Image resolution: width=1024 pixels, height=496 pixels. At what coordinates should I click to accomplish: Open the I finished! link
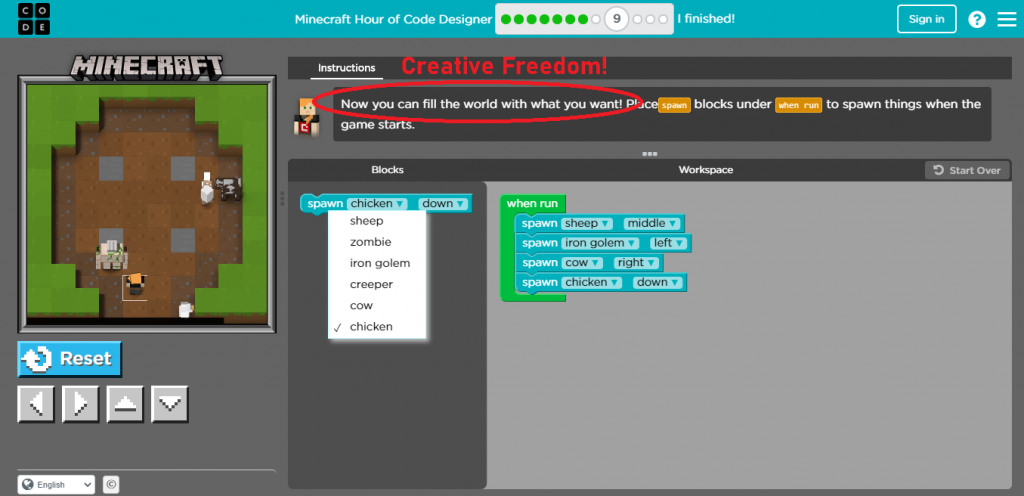(x=706, y=19)
